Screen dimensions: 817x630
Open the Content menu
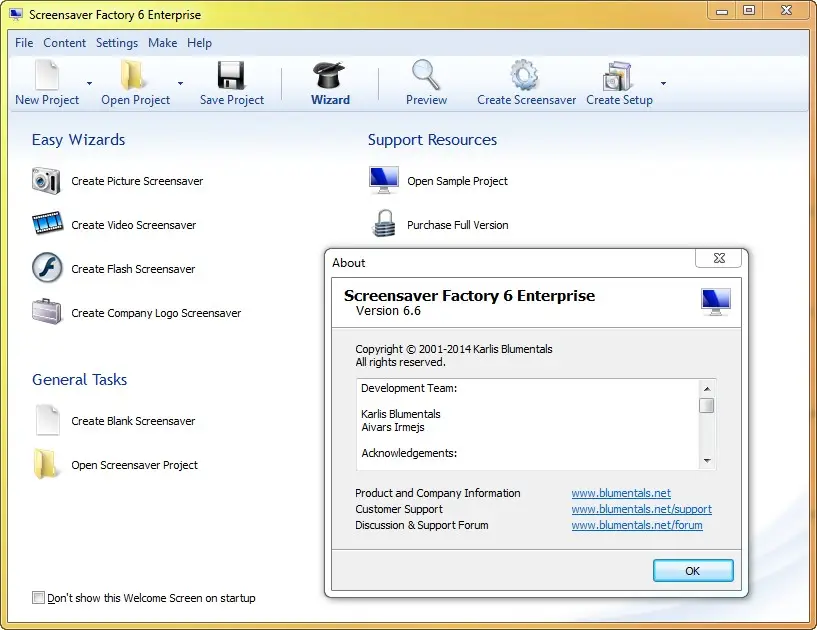click(x=65, y=43)
